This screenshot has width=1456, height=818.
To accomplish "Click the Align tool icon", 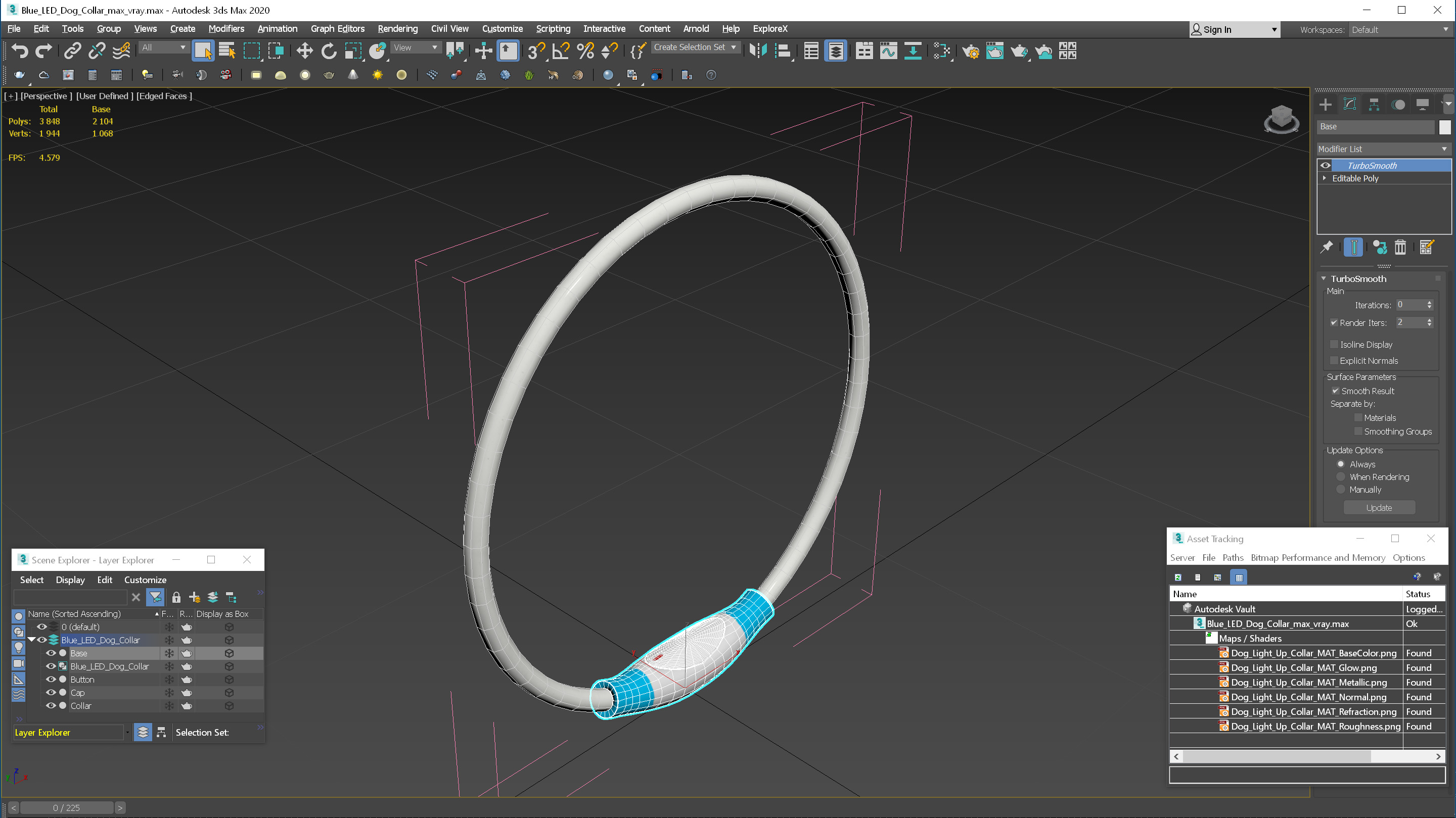I will click(x=782, y=52).
